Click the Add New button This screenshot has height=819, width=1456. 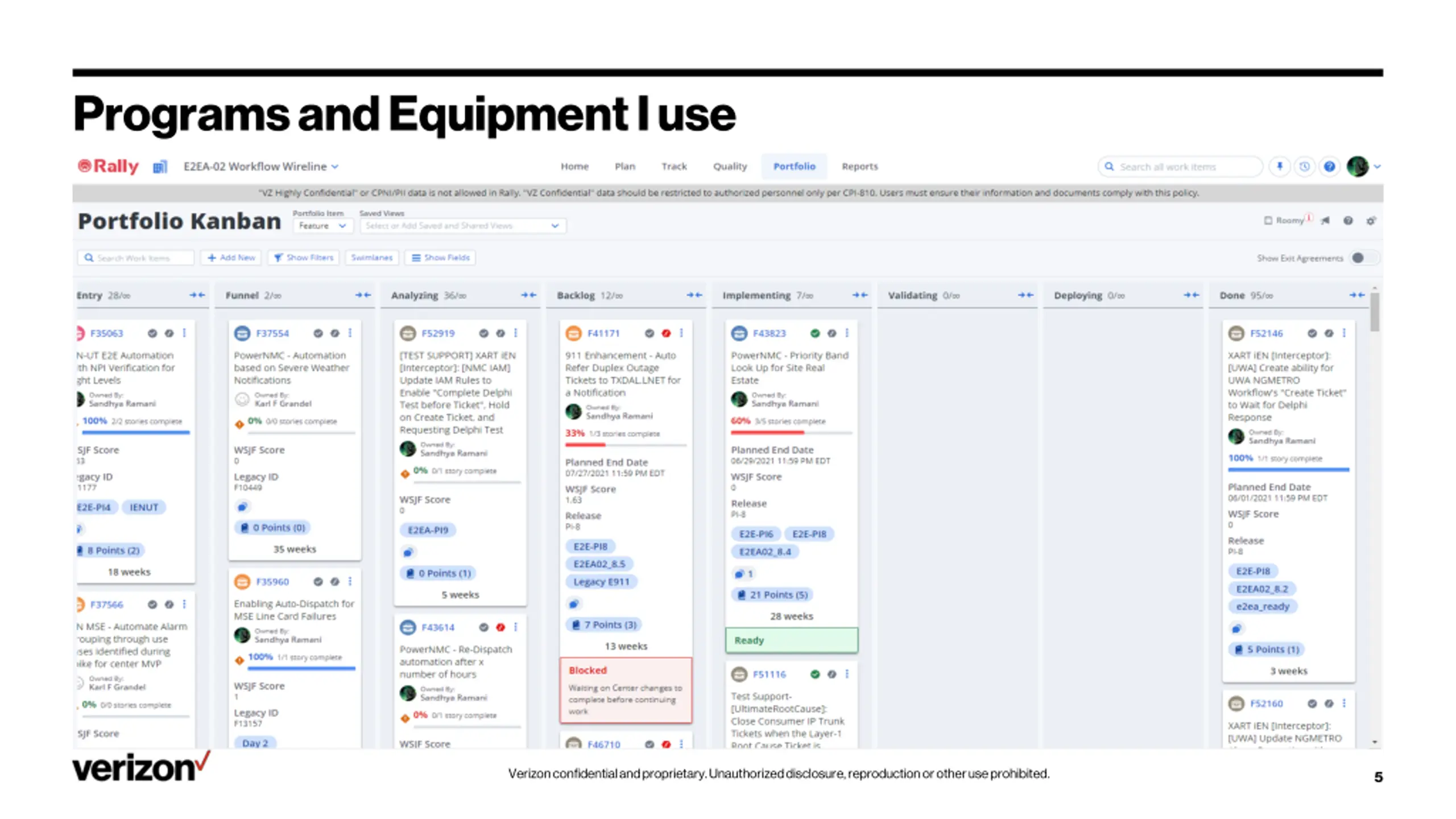[231, 258]
